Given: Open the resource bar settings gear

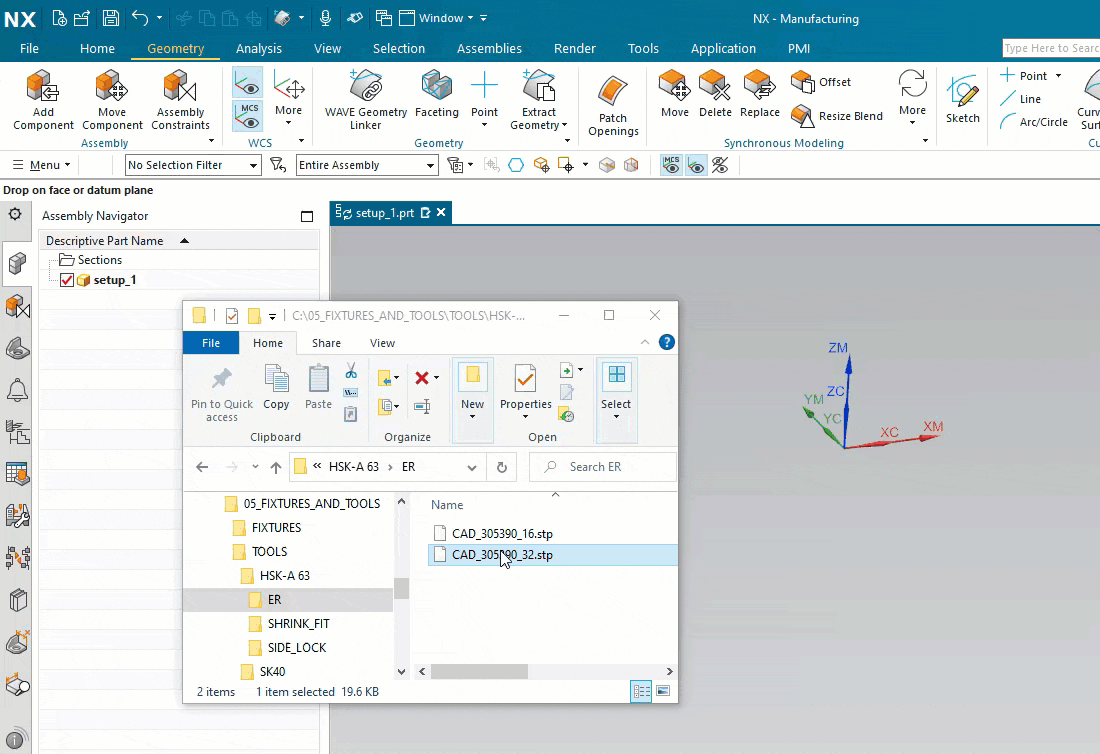Looking at the screenshot, I should click(x=15, y=215).
